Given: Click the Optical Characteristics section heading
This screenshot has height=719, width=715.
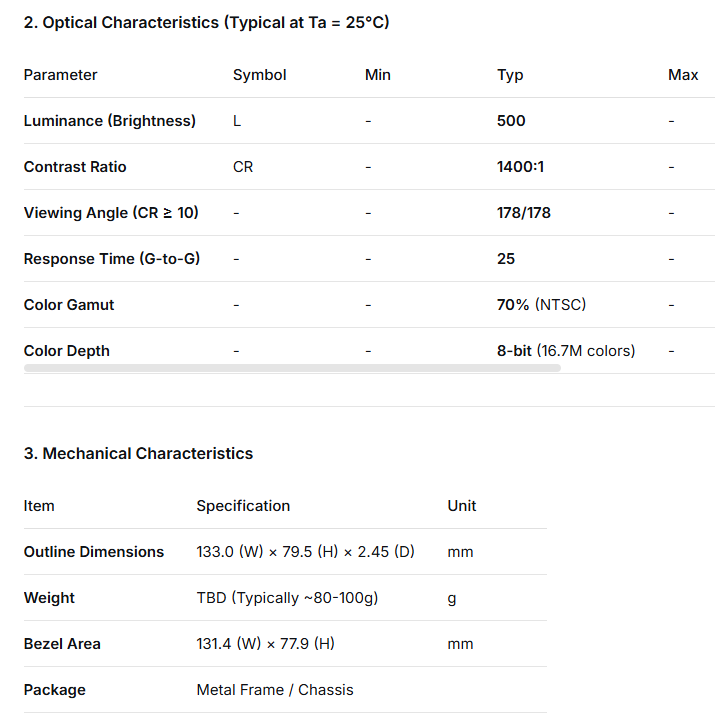Looking at the screenshot, I should (x=206, y=22).
